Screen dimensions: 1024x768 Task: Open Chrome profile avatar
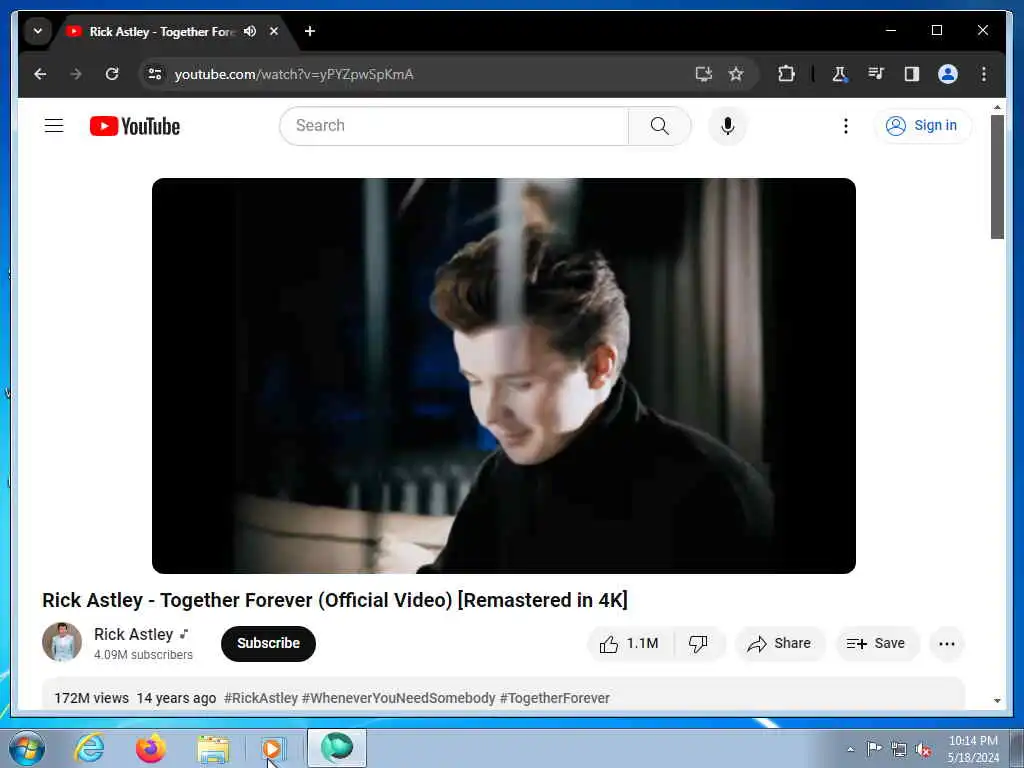coord(948,74)
